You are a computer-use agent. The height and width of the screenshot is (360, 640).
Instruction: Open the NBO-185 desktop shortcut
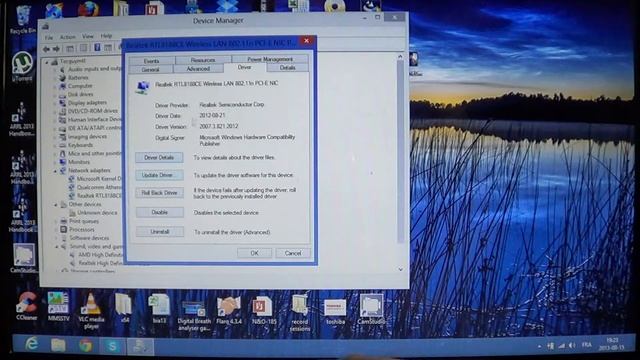click(x=264, y=311)
